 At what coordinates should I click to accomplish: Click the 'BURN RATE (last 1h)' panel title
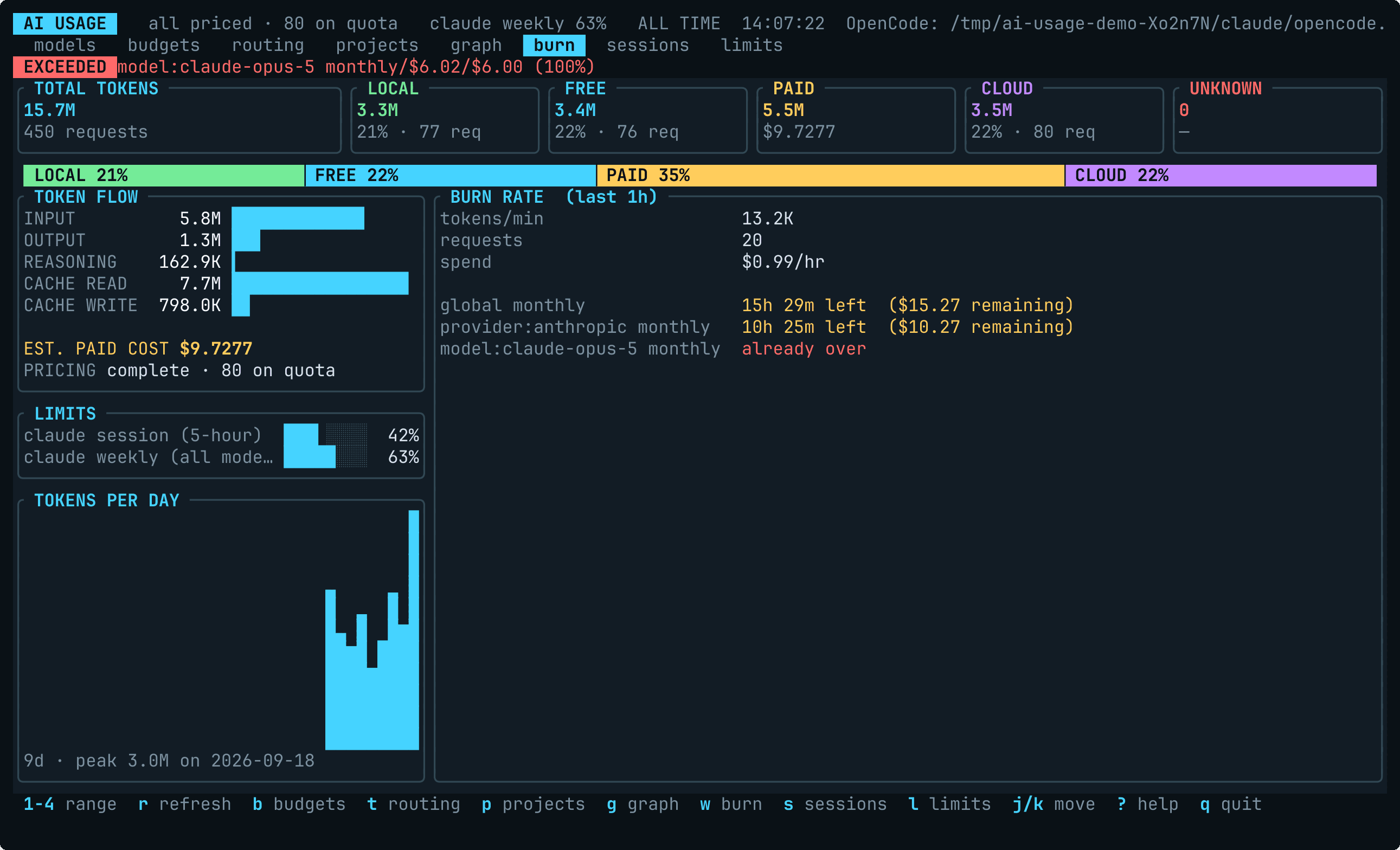pyautogui.click(x=554, y=197)
